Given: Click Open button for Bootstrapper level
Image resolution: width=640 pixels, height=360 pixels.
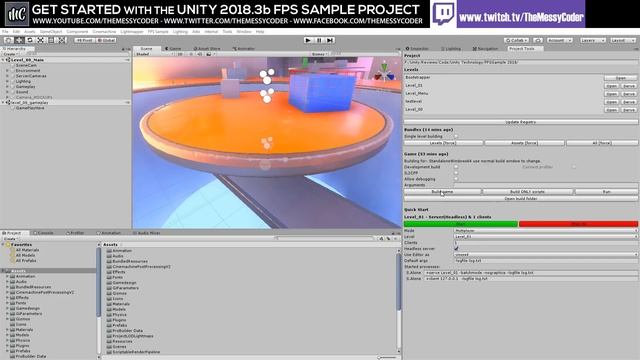Looking at the screenshot, I should pos(620,78).
